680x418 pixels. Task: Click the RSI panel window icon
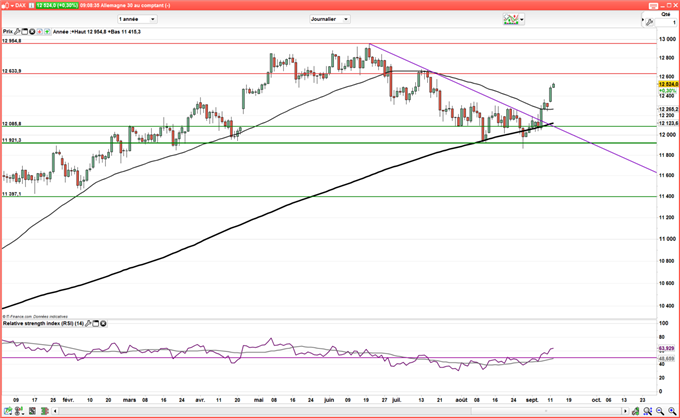tap(96, 323)
